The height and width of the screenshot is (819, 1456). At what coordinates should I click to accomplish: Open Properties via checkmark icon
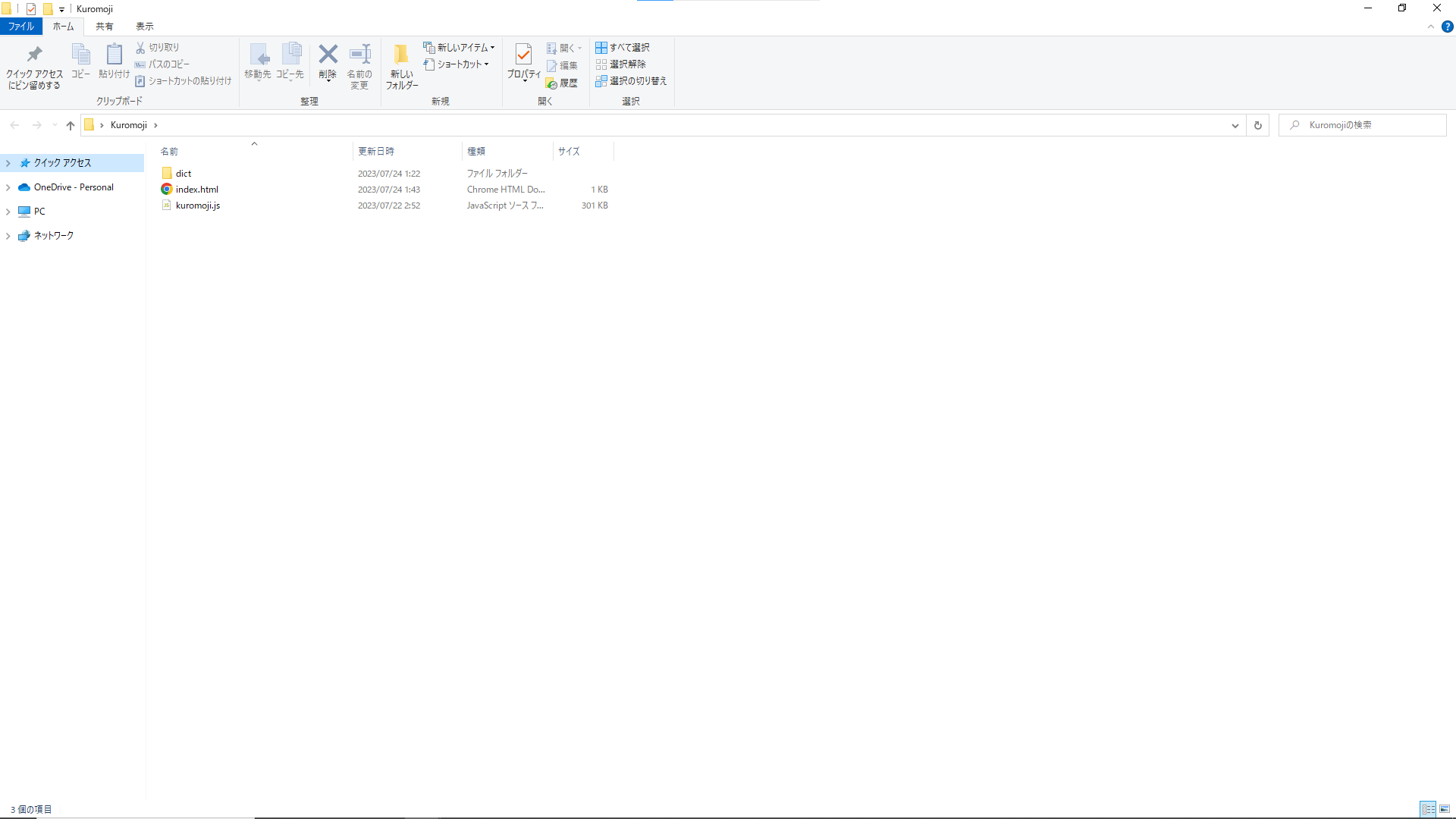pos(523,54)
